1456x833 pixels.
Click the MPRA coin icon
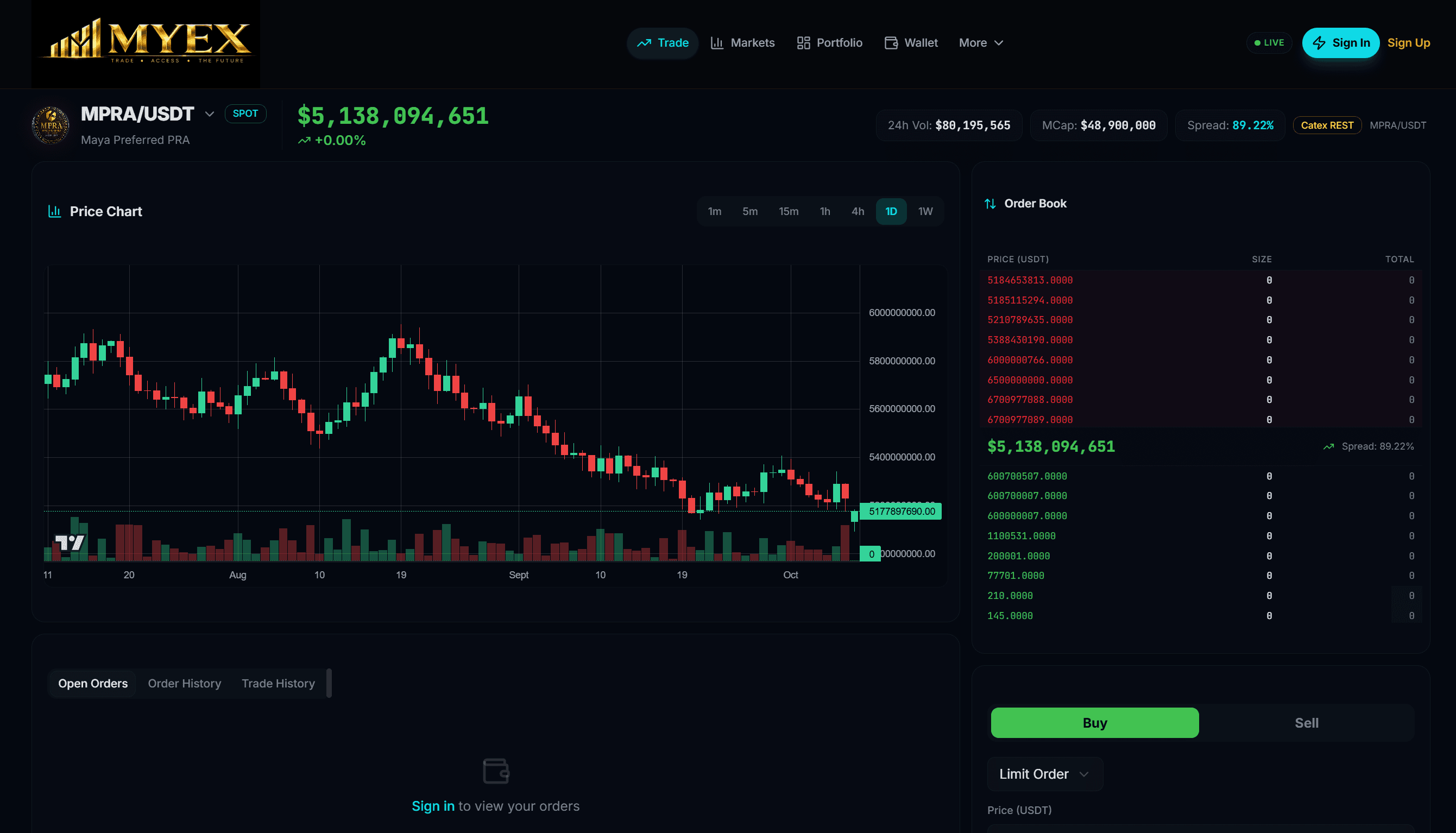tap(51, 125)
